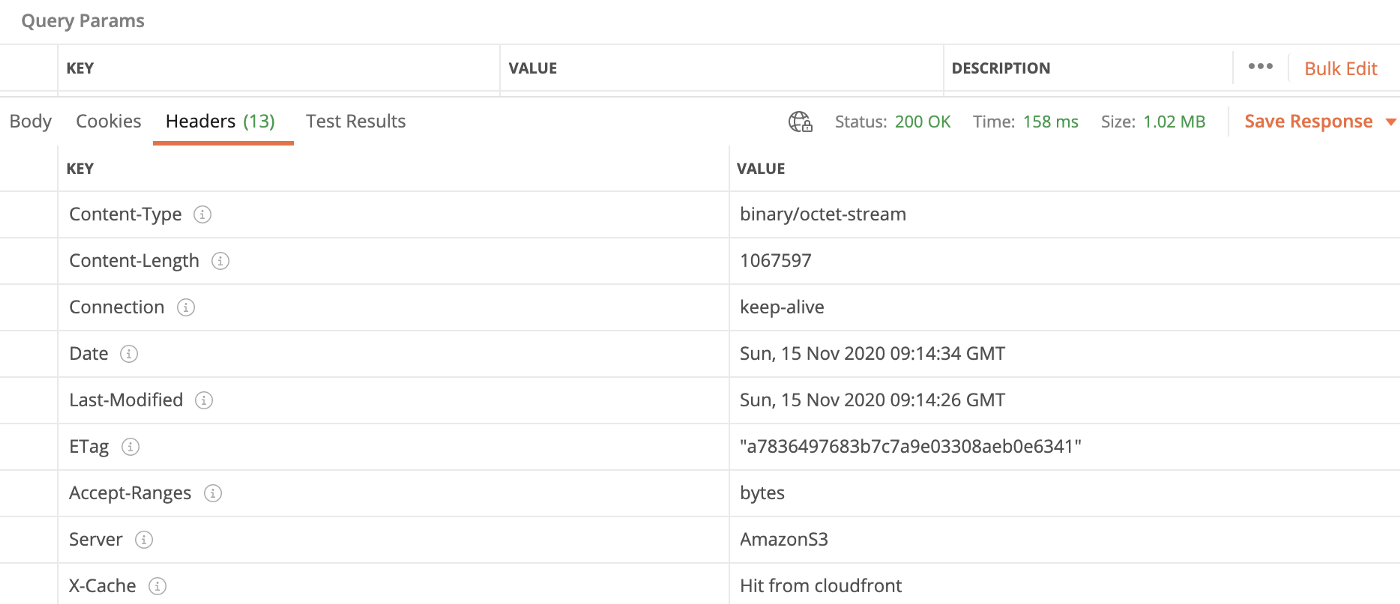Select the Headers (13) tab
Screen dimensions: 1400x604
coord(220,121)
